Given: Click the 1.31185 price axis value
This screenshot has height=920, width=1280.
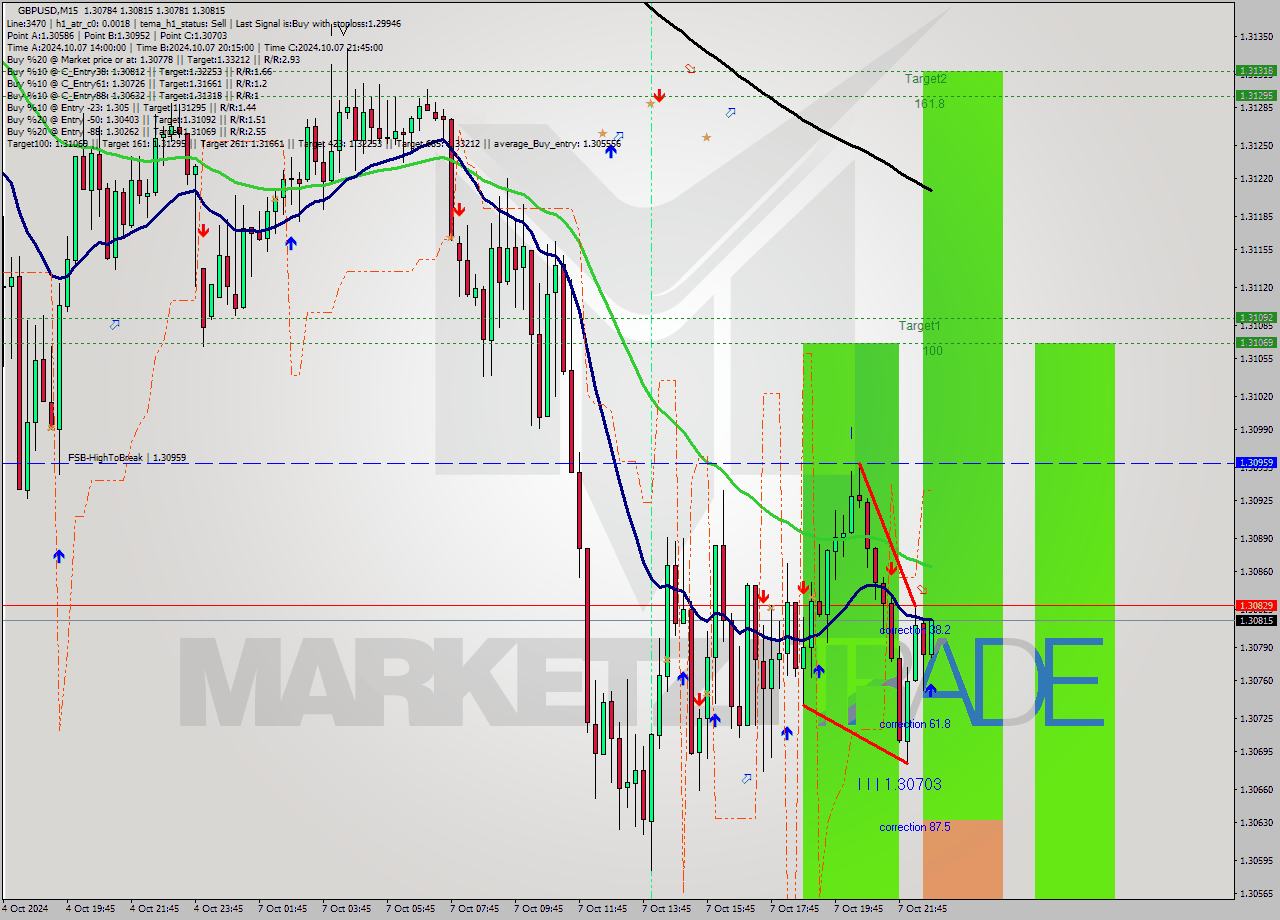Looking at the screenshot, I should (1256, 216).
